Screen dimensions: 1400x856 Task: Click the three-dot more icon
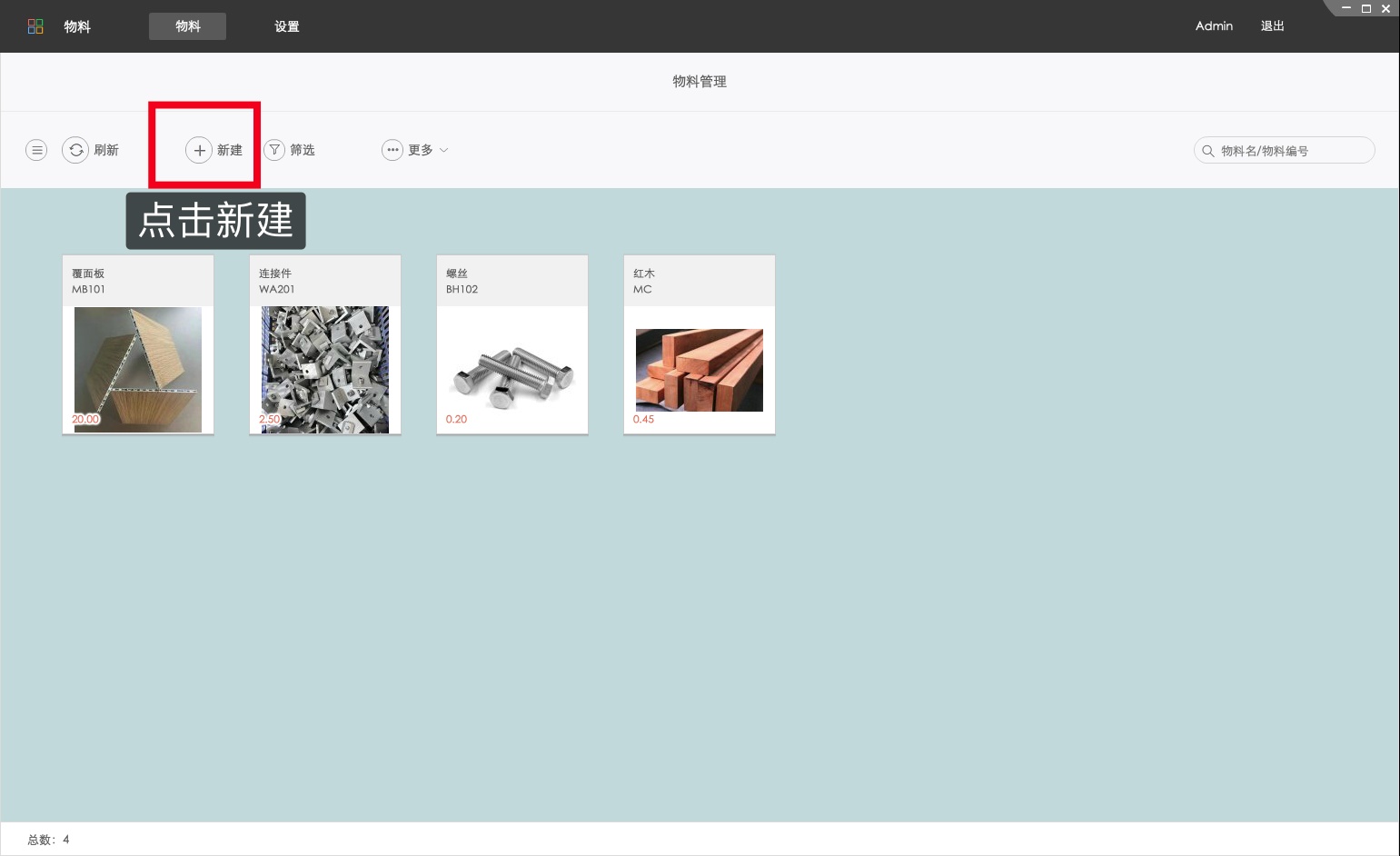pyautogui.click(x=392, y=150)
